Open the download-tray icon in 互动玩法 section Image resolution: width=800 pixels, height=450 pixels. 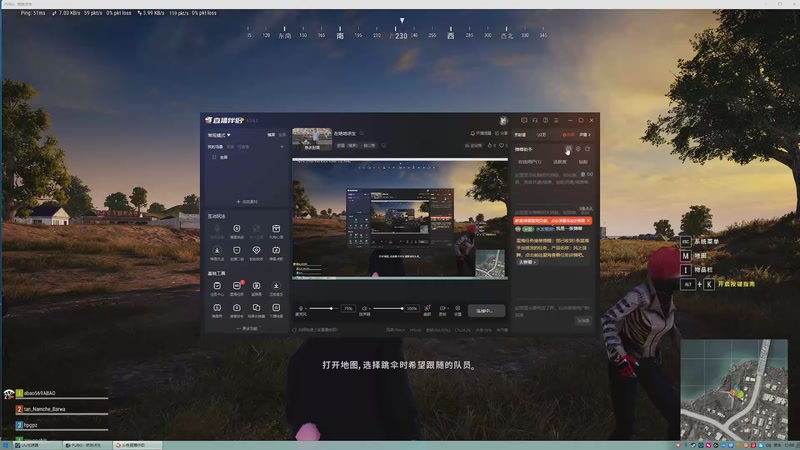(217, 253)
